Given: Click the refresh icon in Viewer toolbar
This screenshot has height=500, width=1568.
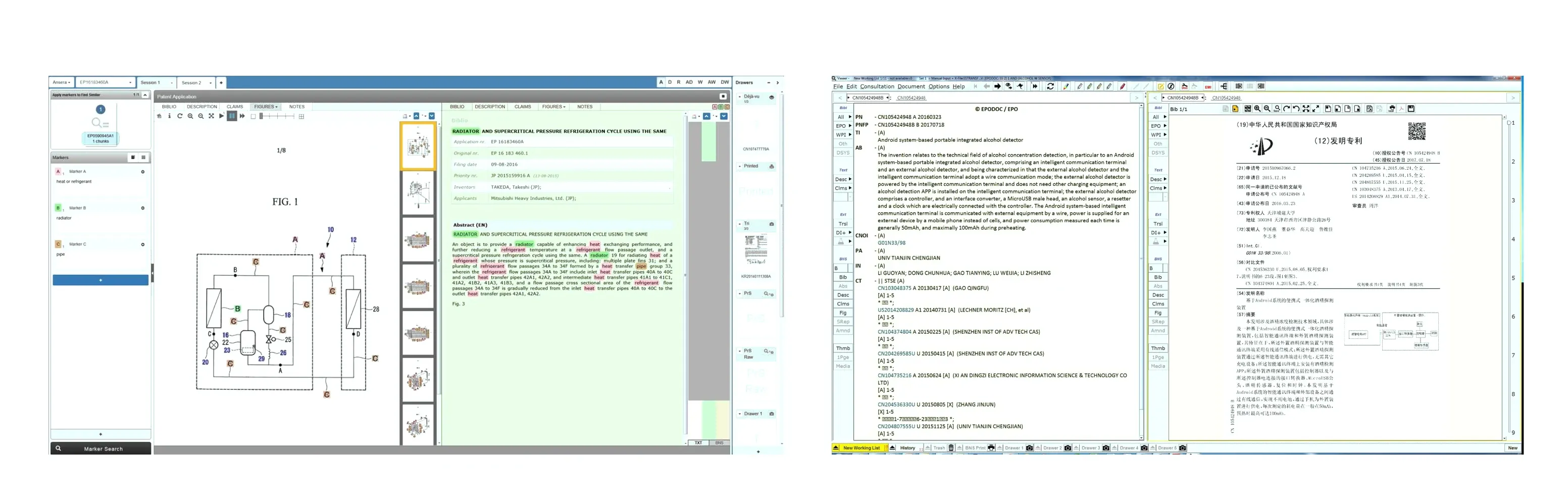Looking at the screenshot, I should click(1050, 86).
